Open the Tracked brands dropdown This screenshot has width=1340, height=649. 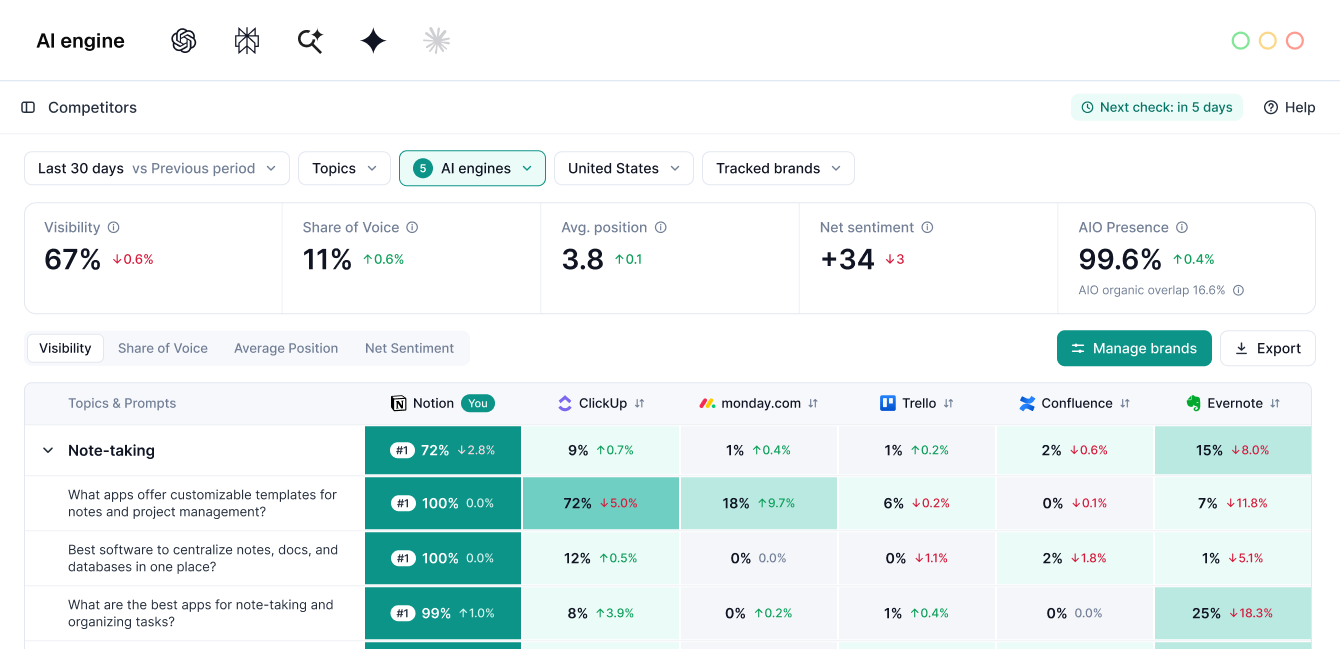coord(778,168)
